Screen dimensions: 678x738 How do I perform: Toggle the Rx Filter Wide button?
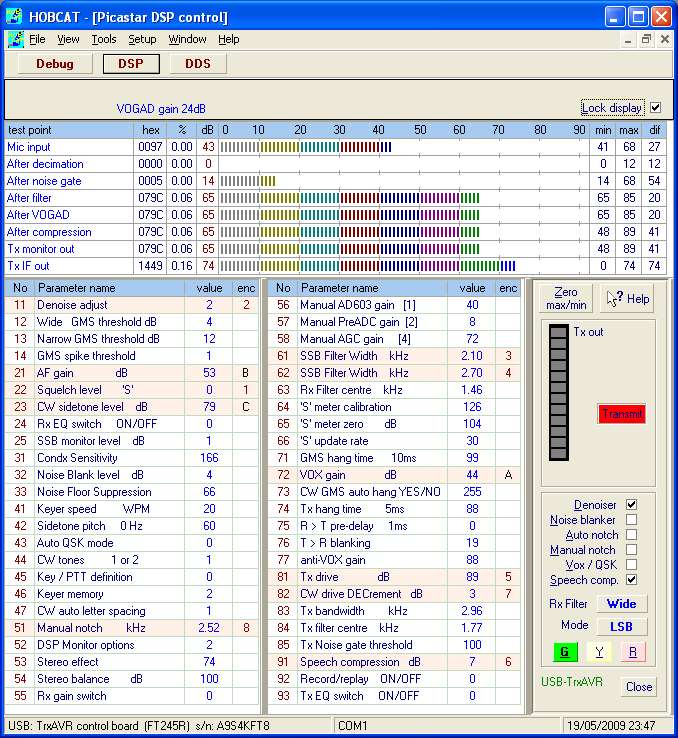click(x=621, y=604)
